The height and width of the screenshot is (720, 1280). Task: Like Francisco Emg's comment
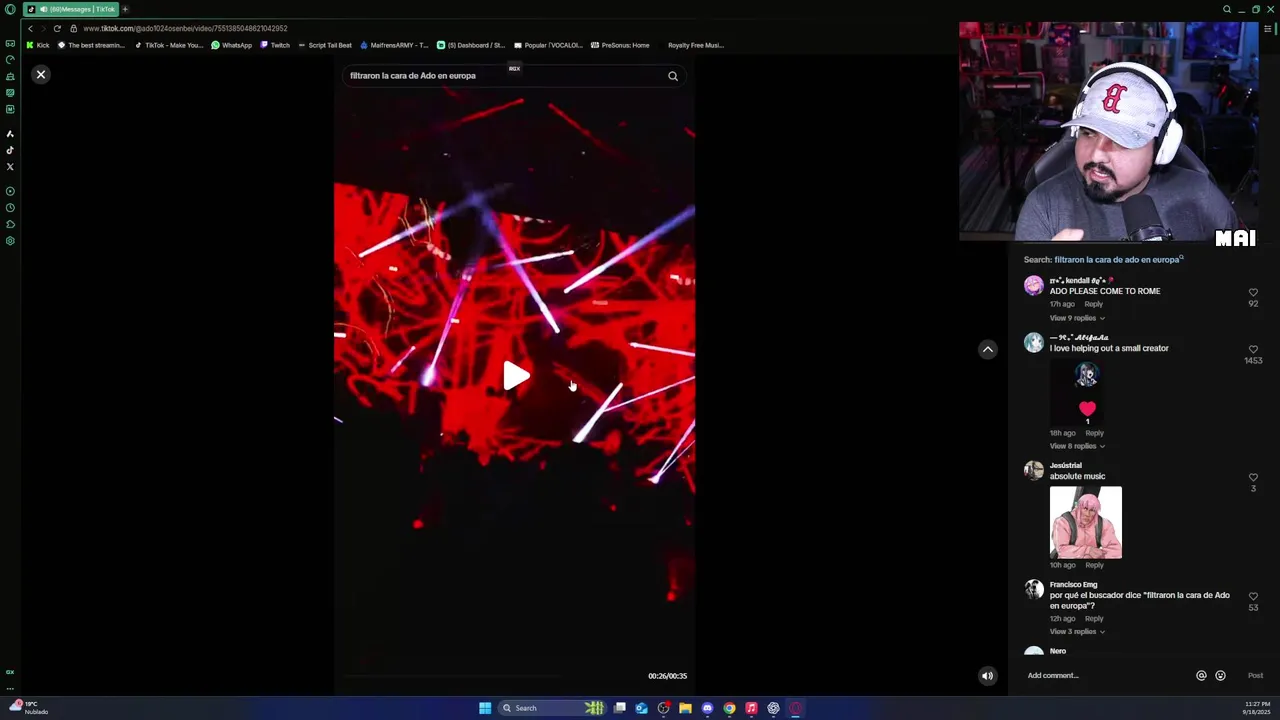point(1253,597)
